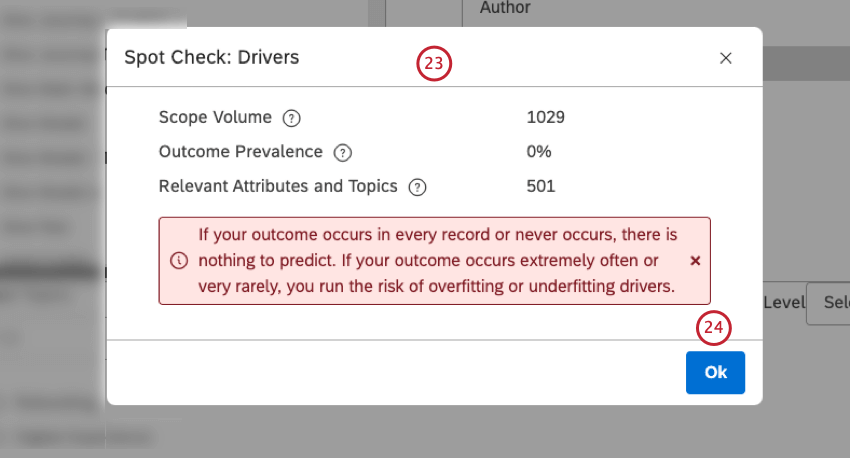Dismiss the red overfitting warning banner
This screenshot has height=458, width=850.
(x=695, y=260)
